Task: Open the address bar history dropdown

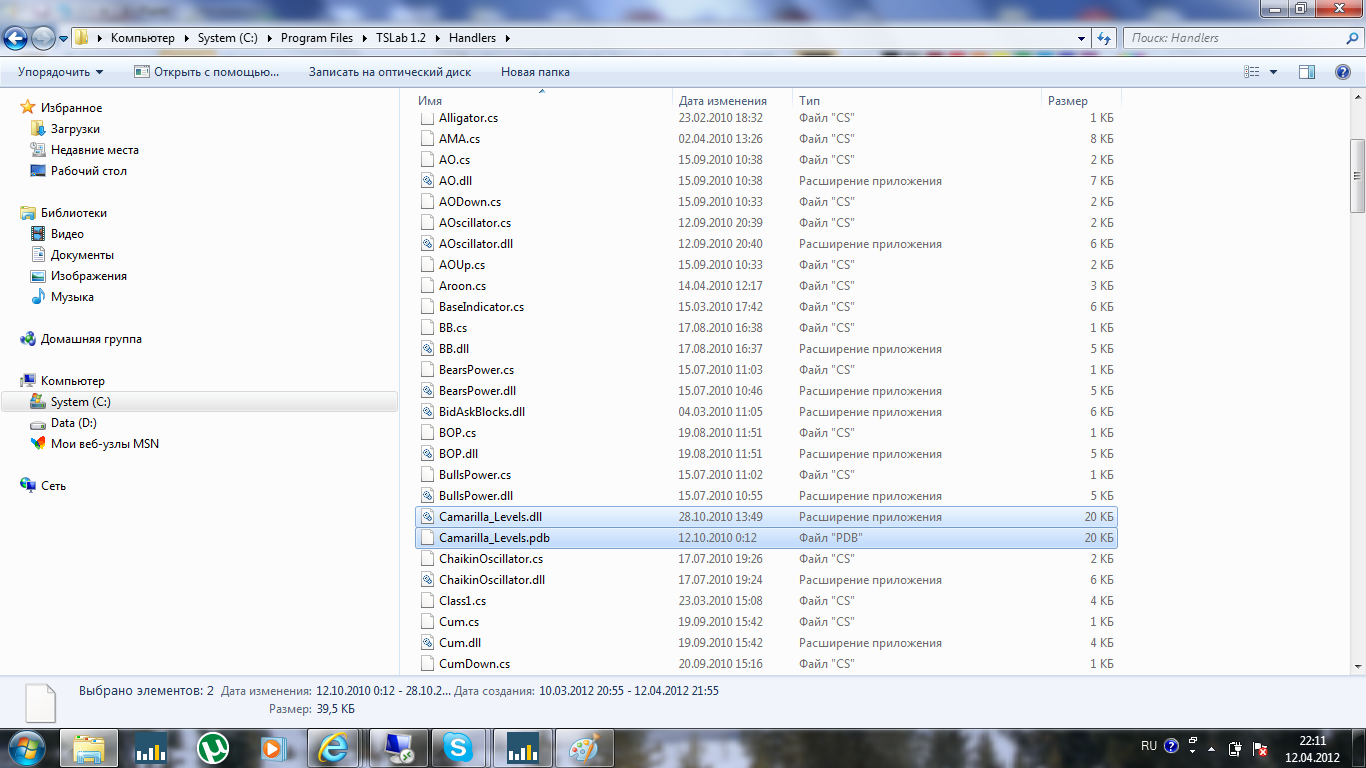Action: [x=1083, y=38]
